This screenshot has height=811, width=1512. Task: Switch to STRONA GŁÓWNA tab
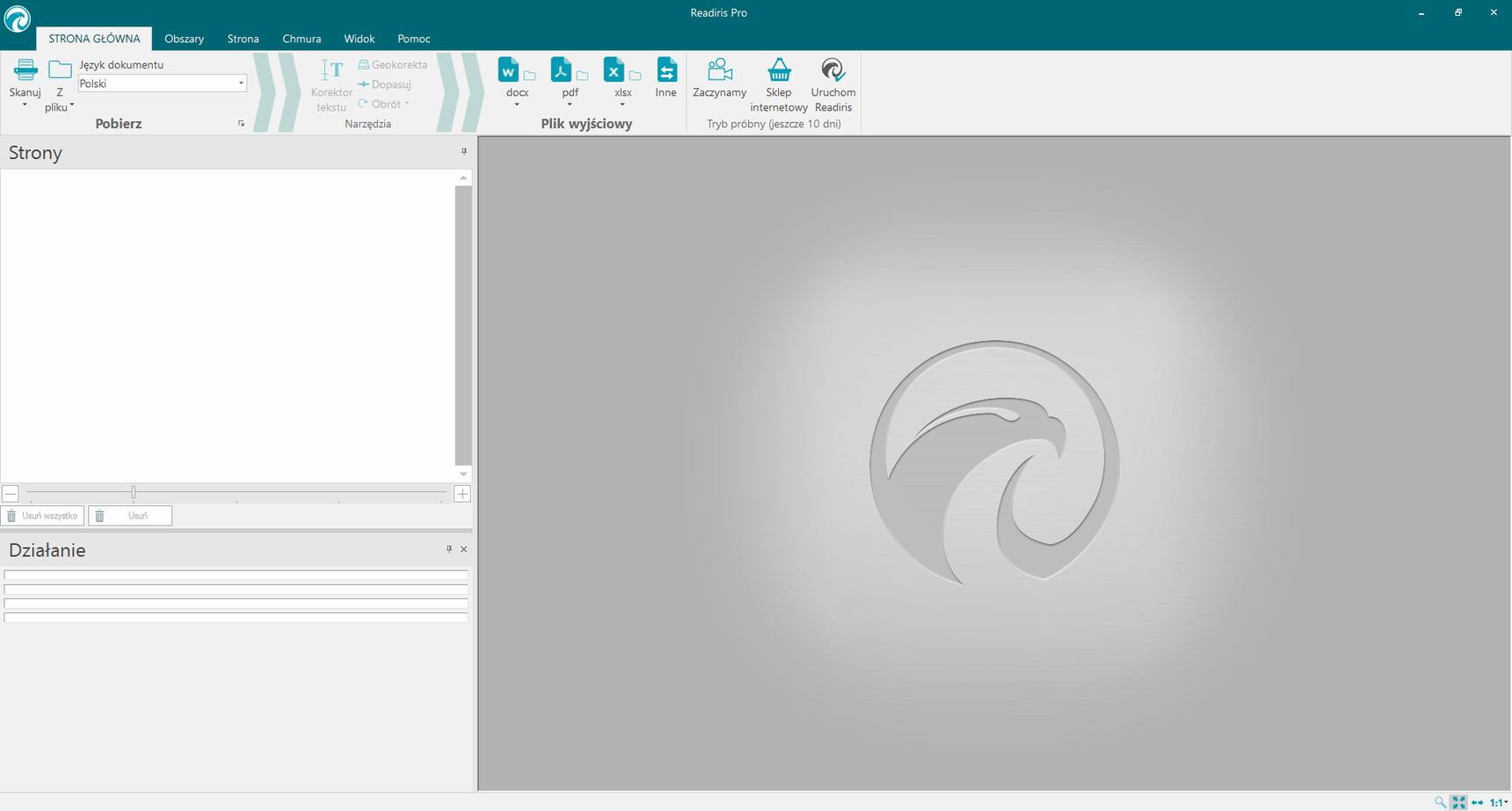pyautogui.click(x=94, y=39)
